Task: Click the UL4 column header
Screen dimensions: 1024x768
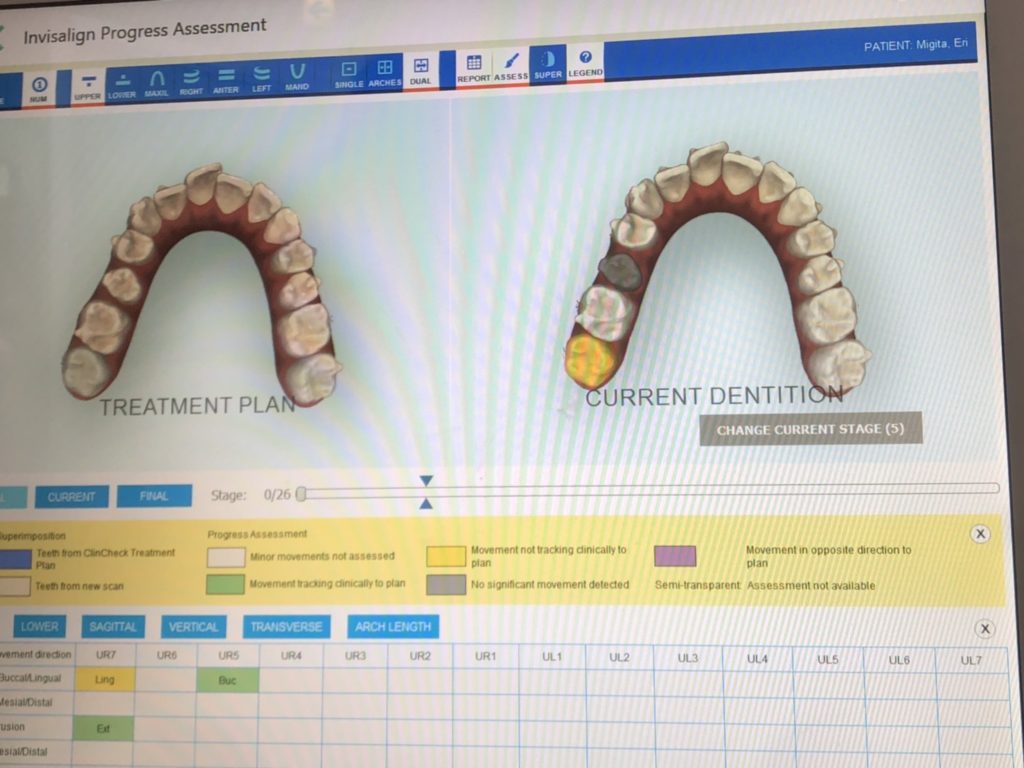Action: (757, 658)
